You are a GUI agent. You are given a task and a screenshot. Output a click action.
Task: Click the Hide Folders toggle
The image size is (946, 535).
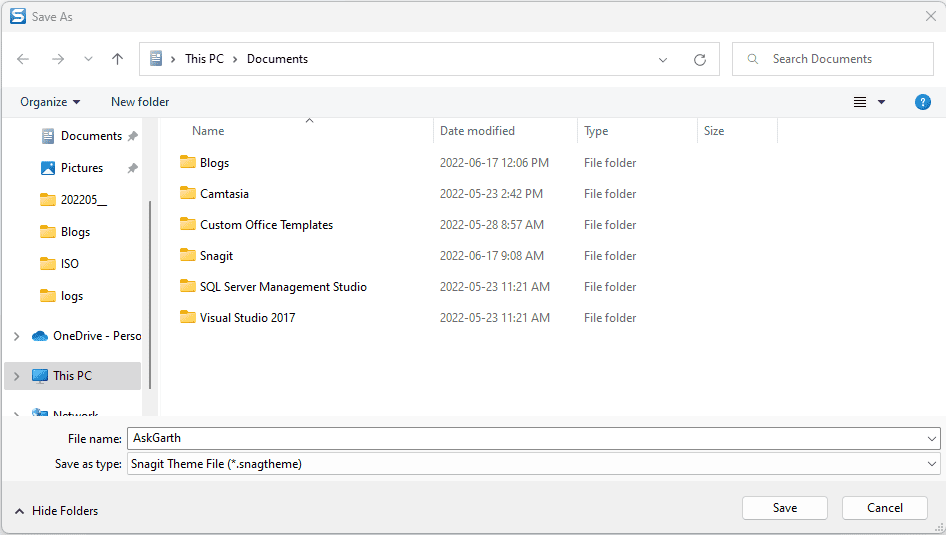[56, 511]
